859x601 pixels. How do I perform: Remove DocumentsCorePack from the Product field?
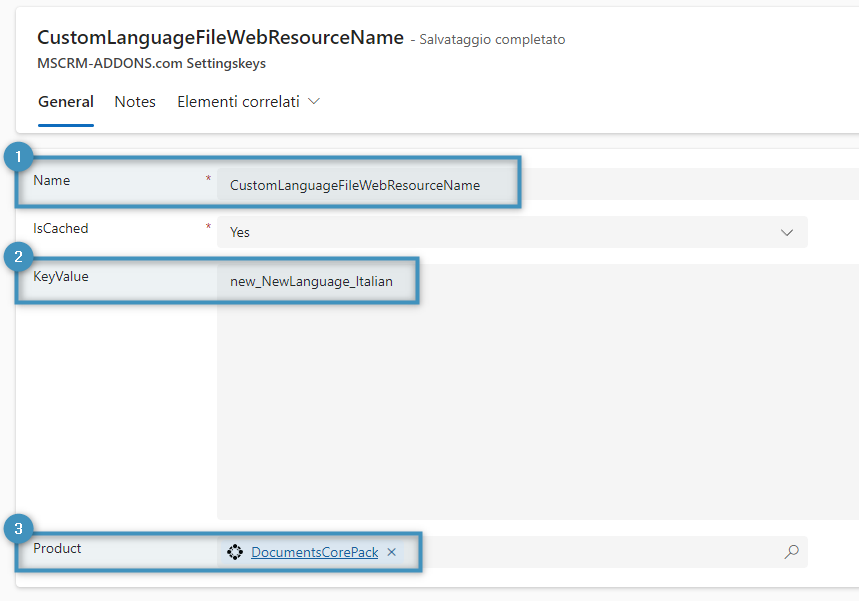point(392,552)
